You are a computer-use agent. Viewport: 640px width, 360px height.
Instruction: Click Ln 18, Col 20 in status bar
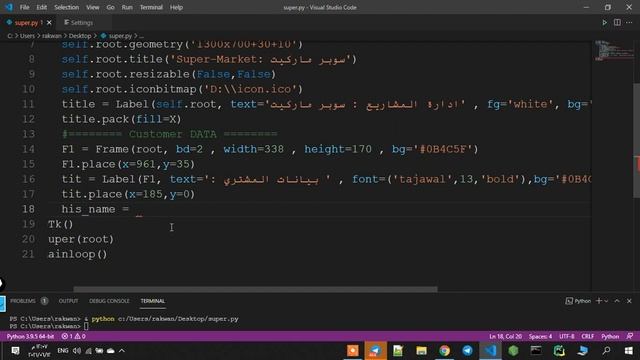tap(506, 336)
